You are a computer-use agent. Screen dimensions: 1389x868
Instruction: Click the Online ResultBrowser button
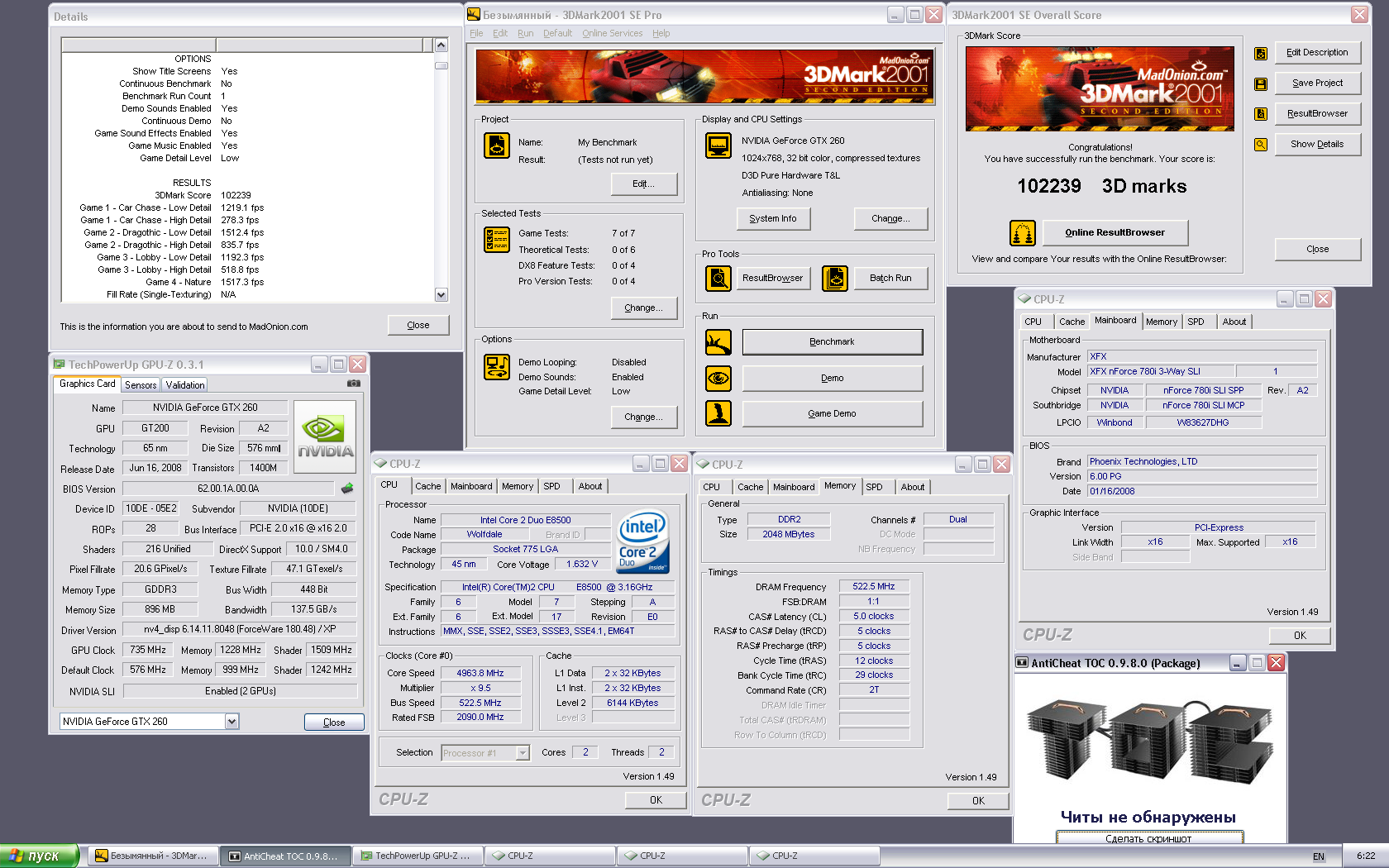(1115, 233)
